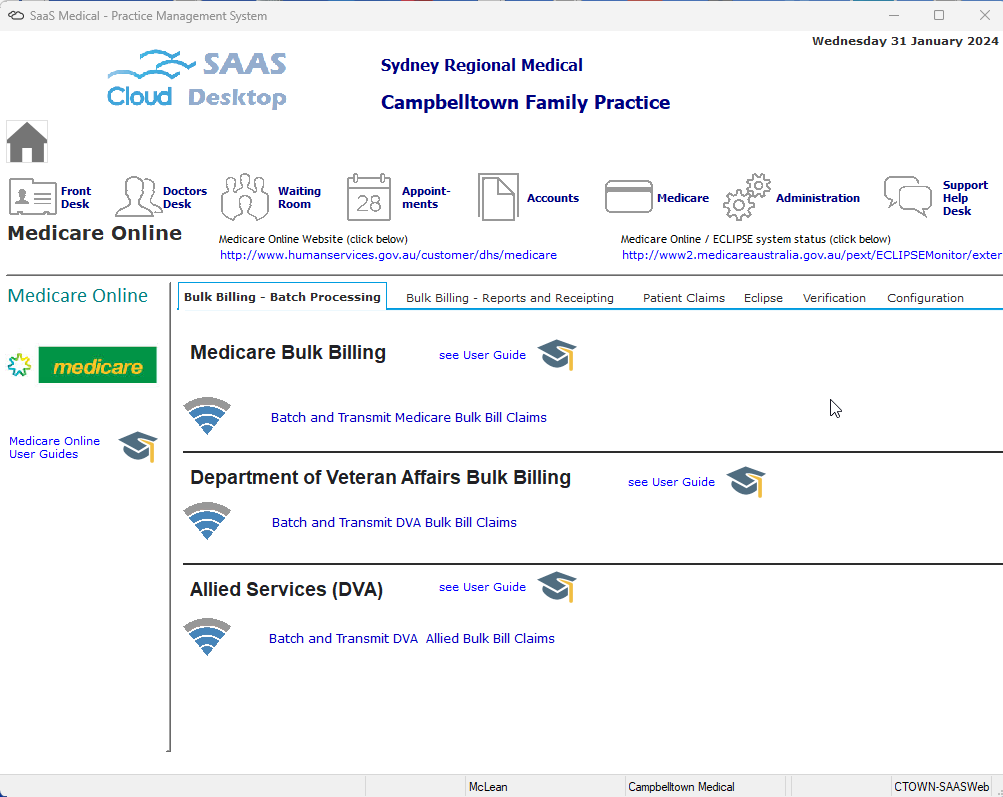Click the SAAS Cloud Desktop logo
This screenshot has width=1003, height=797.
pos(197,79)
